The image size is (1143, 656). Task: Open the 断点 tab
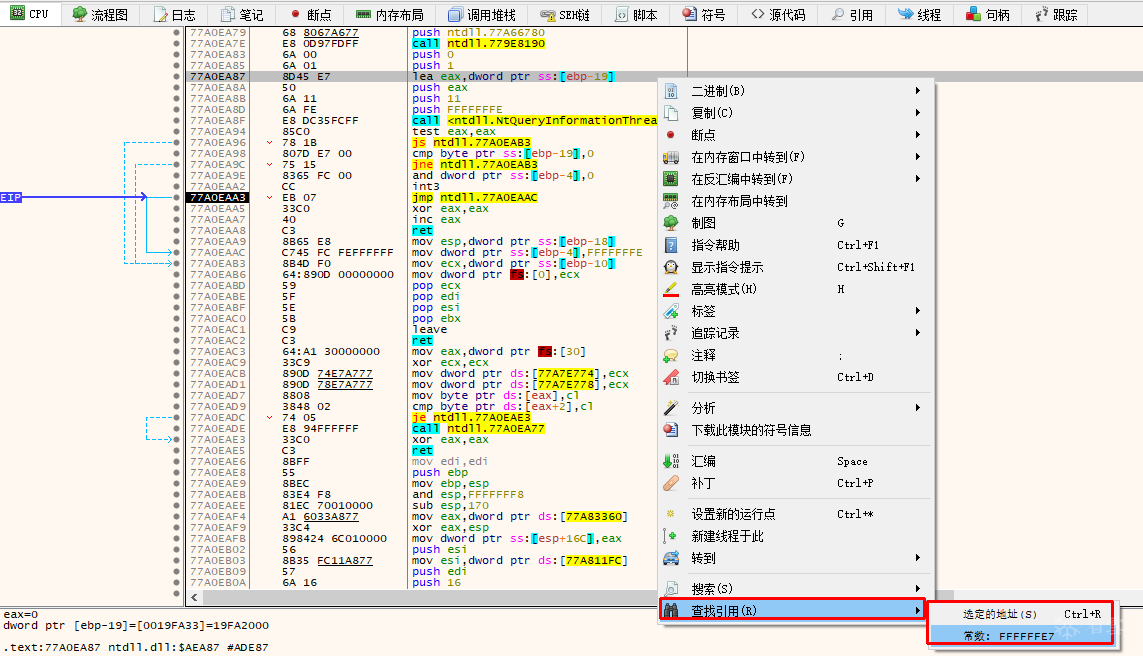coord(310,14)
